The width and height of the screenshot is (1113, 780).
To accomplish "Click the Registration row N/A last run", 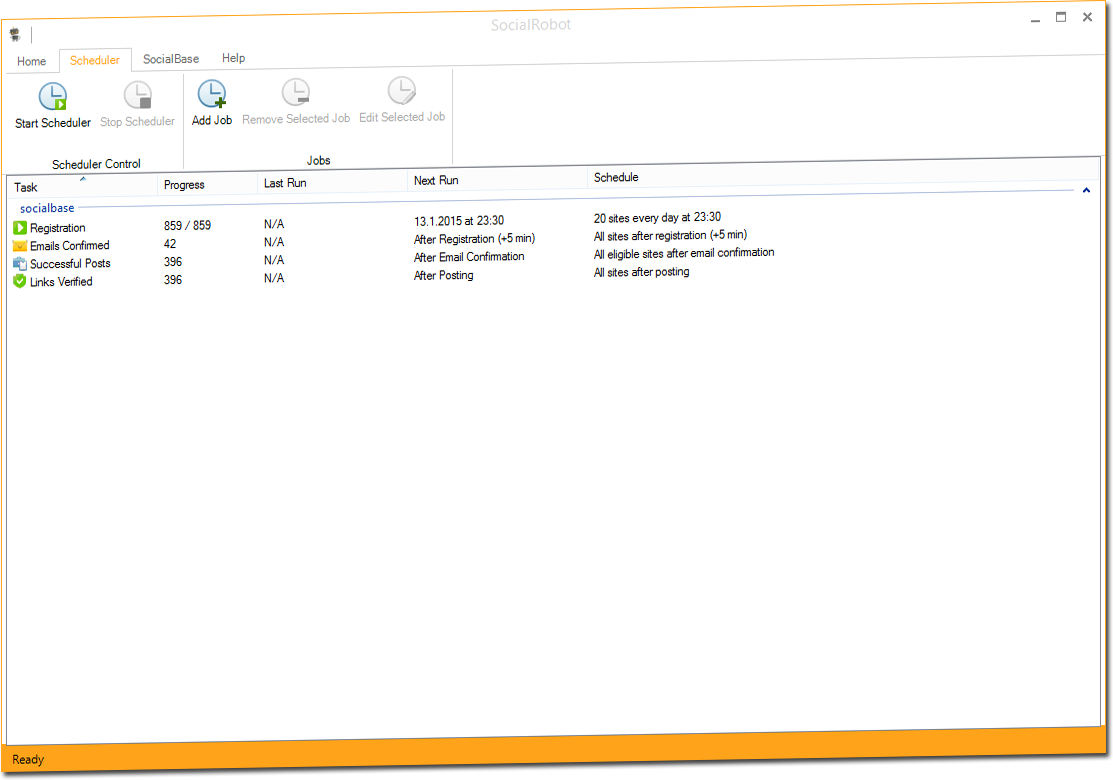I will click(x=274, y=224).
